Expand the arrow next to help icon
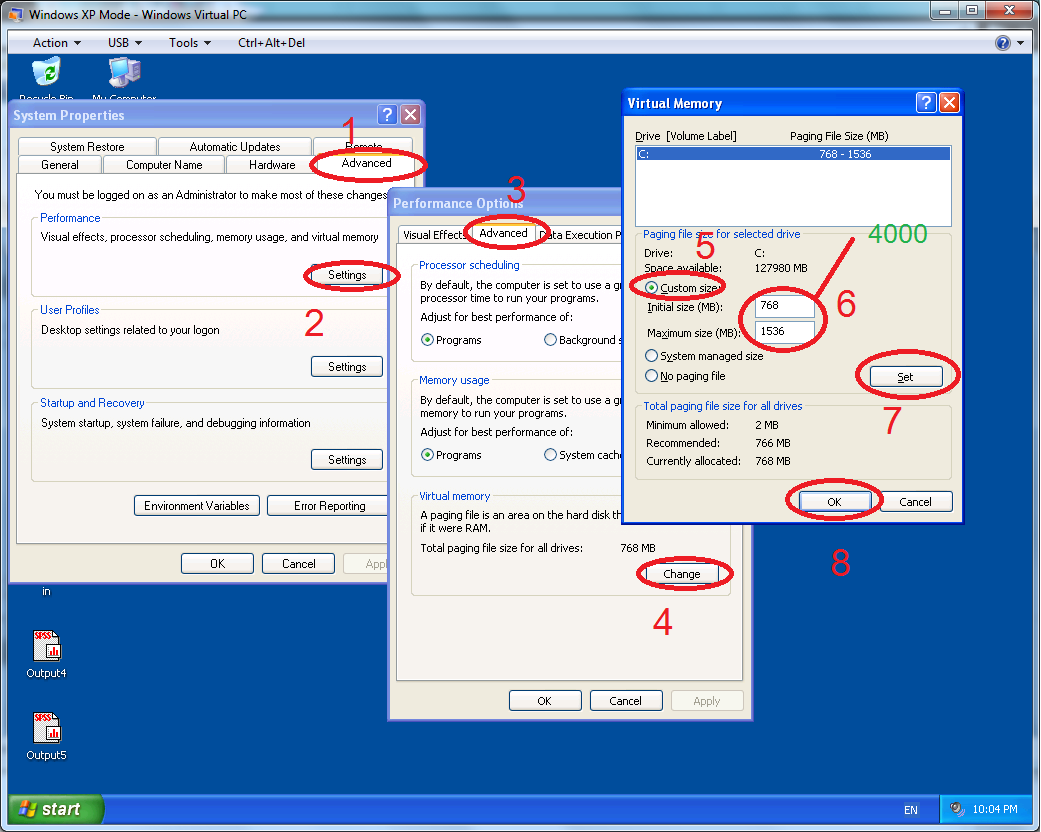Image resolution: width=1041 pixels, height=832 pixels. coord(1020,43)
